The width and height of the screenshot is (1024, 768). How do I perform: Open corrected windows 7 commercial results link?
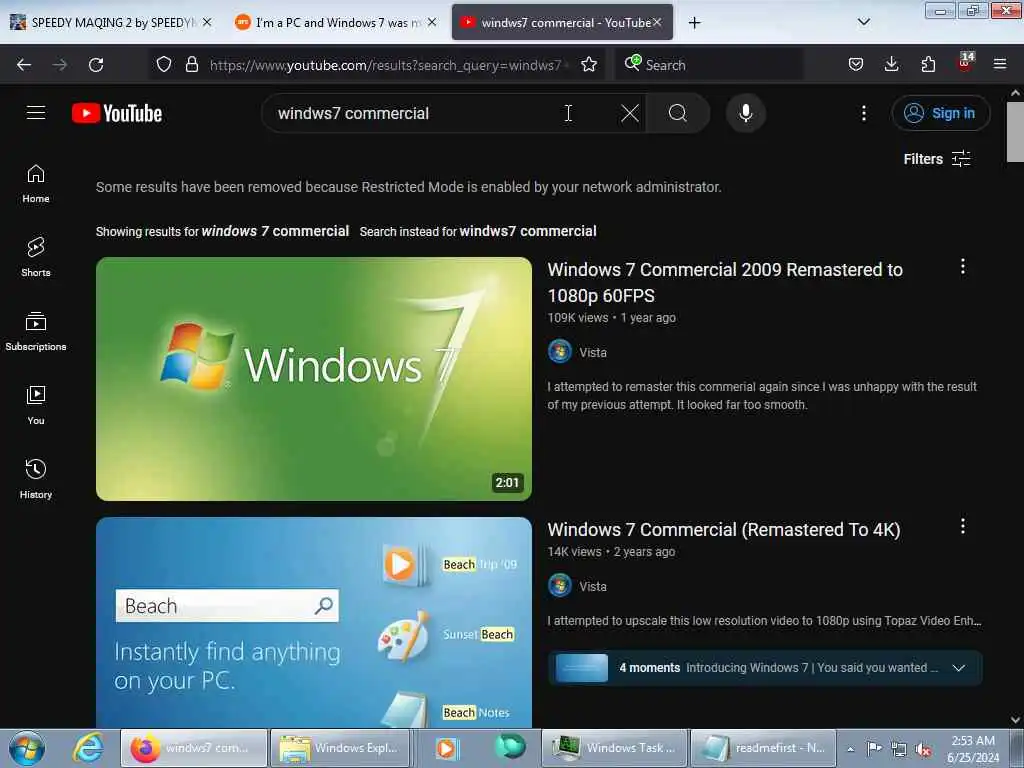(275, 231)
